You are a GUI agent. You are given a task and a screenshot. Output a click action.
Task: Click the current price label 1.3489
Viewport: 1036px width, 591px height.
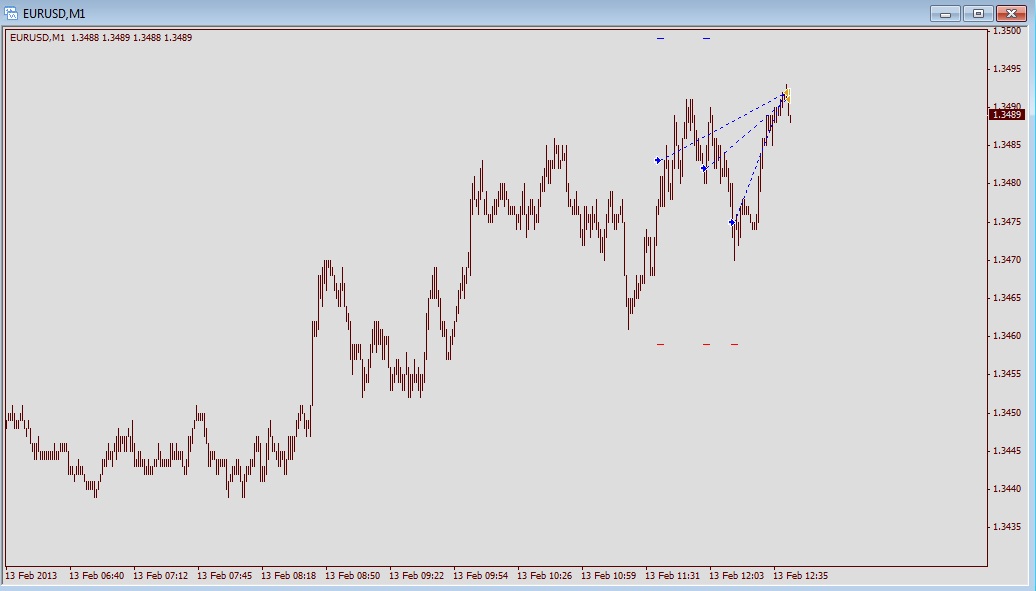point(1007,115)
